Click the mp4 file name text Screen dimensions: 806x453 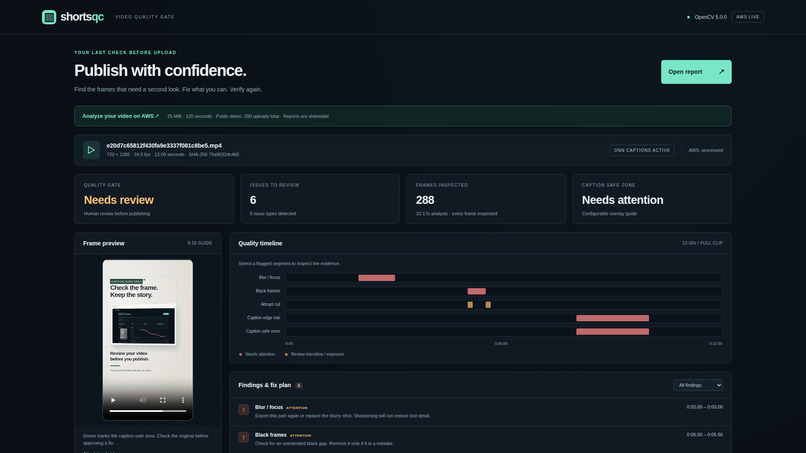pyautogui.click(x=164, y=146)
